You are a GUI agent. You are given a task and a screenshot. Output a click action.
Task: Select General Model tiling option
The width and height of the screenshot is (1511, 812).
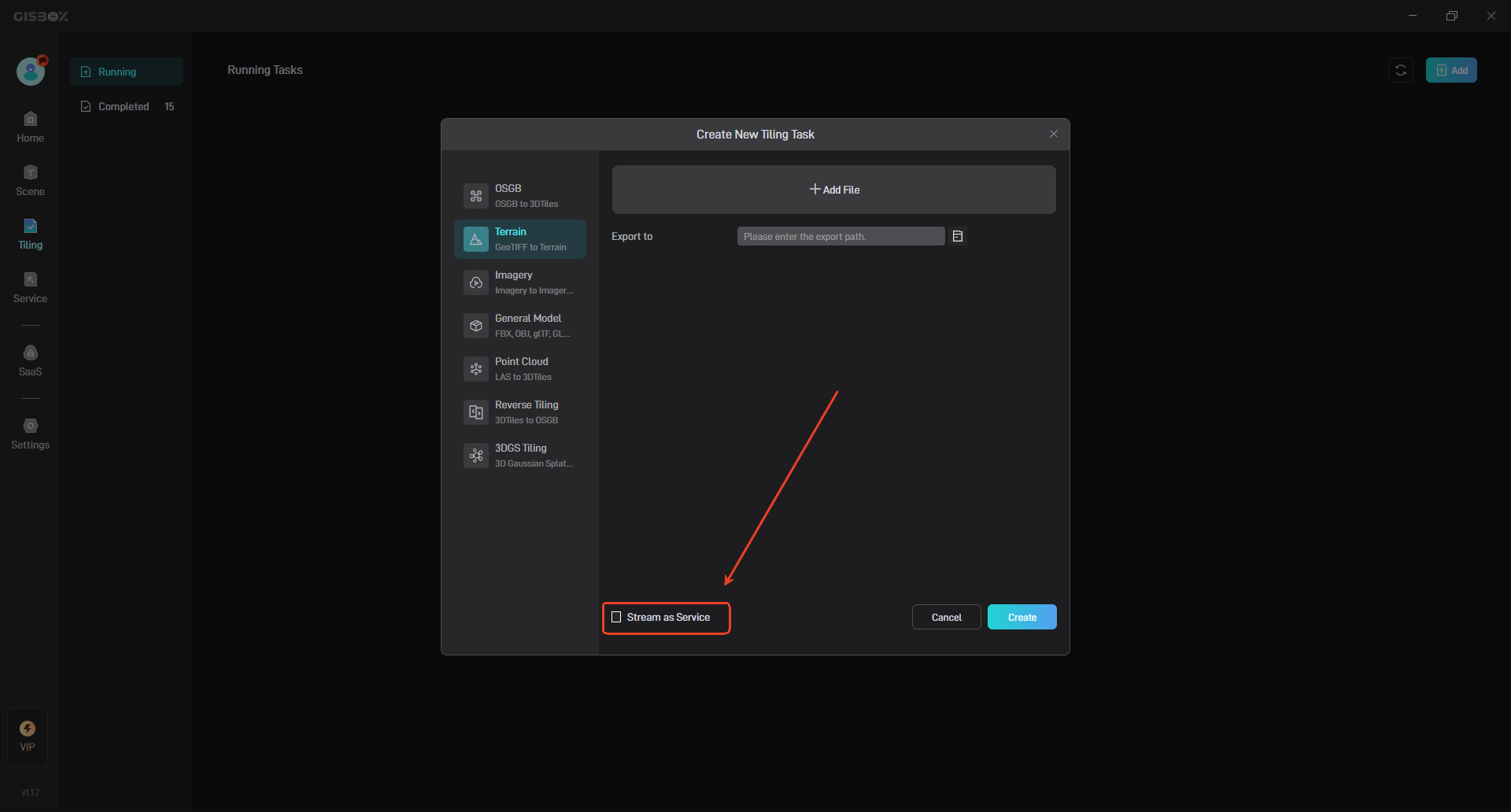point(520,326)
